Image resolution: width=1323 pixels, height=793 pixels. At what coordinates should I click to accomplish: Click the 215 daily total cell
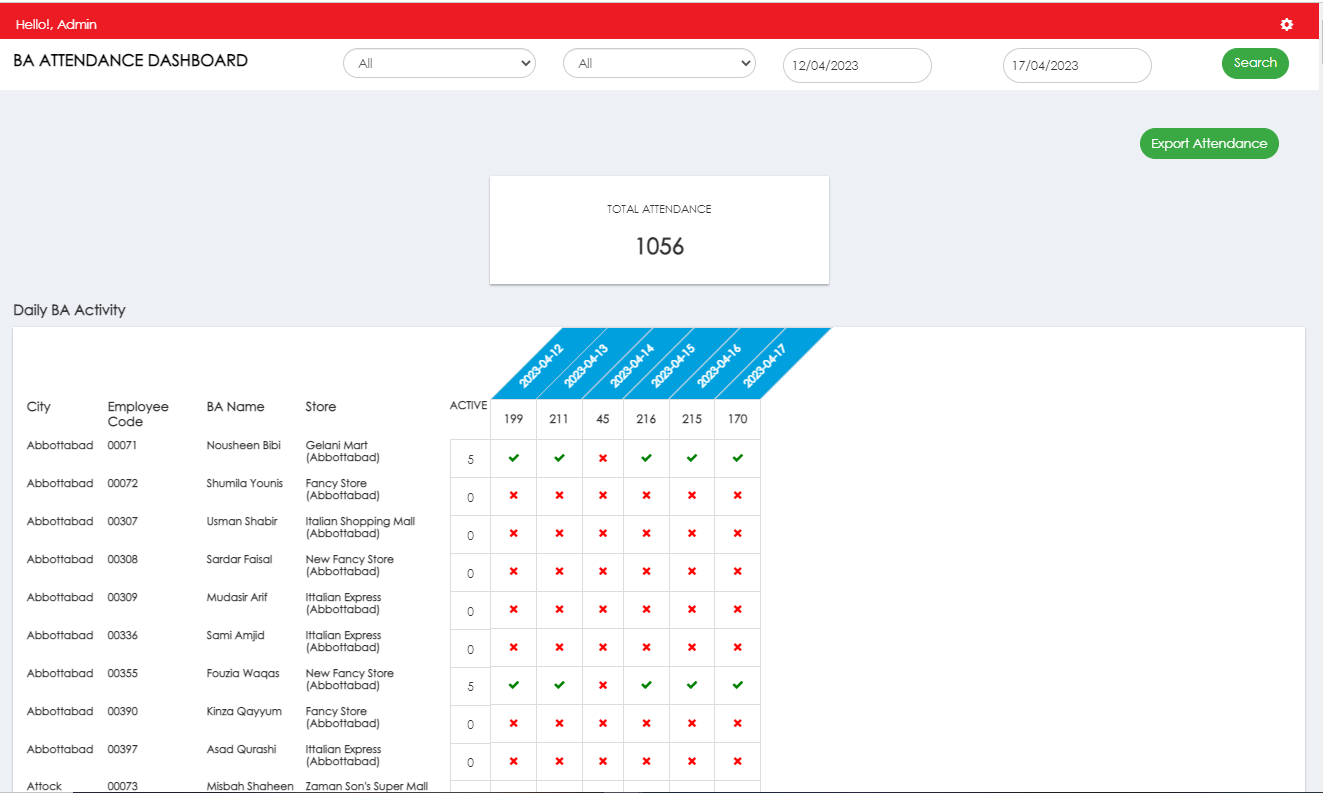click(692, 419)
